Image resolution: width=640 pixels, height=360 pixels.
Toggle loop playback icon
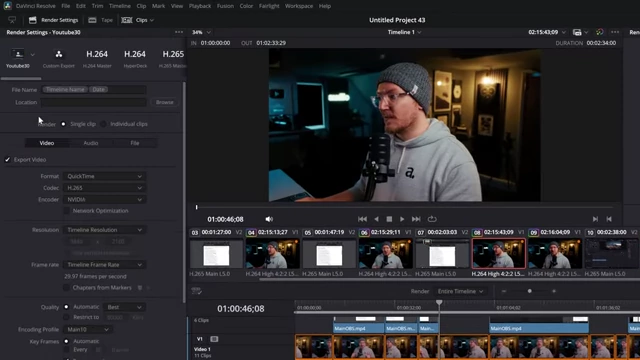click(432, 219)
